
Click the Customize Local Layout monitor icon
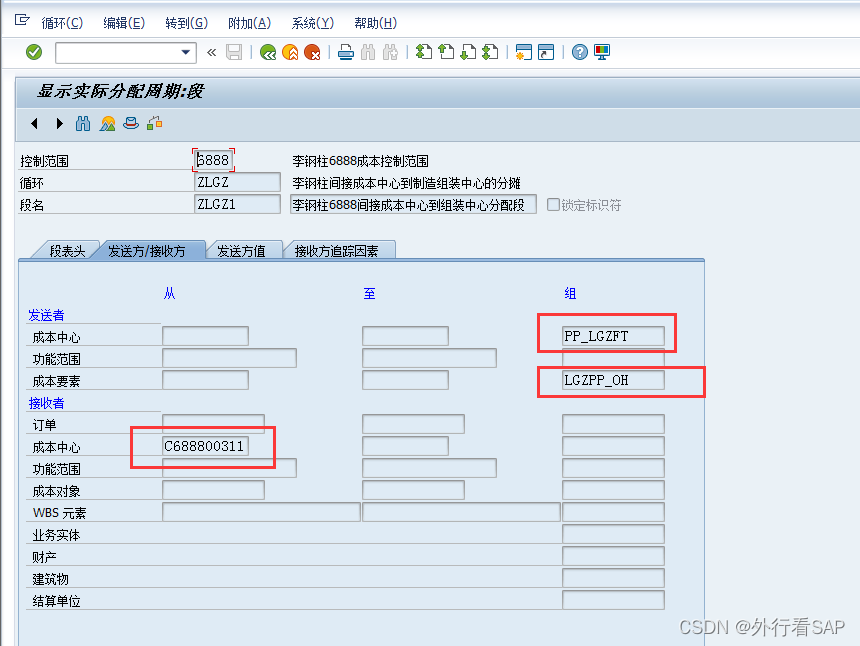[x=602, y=53]
